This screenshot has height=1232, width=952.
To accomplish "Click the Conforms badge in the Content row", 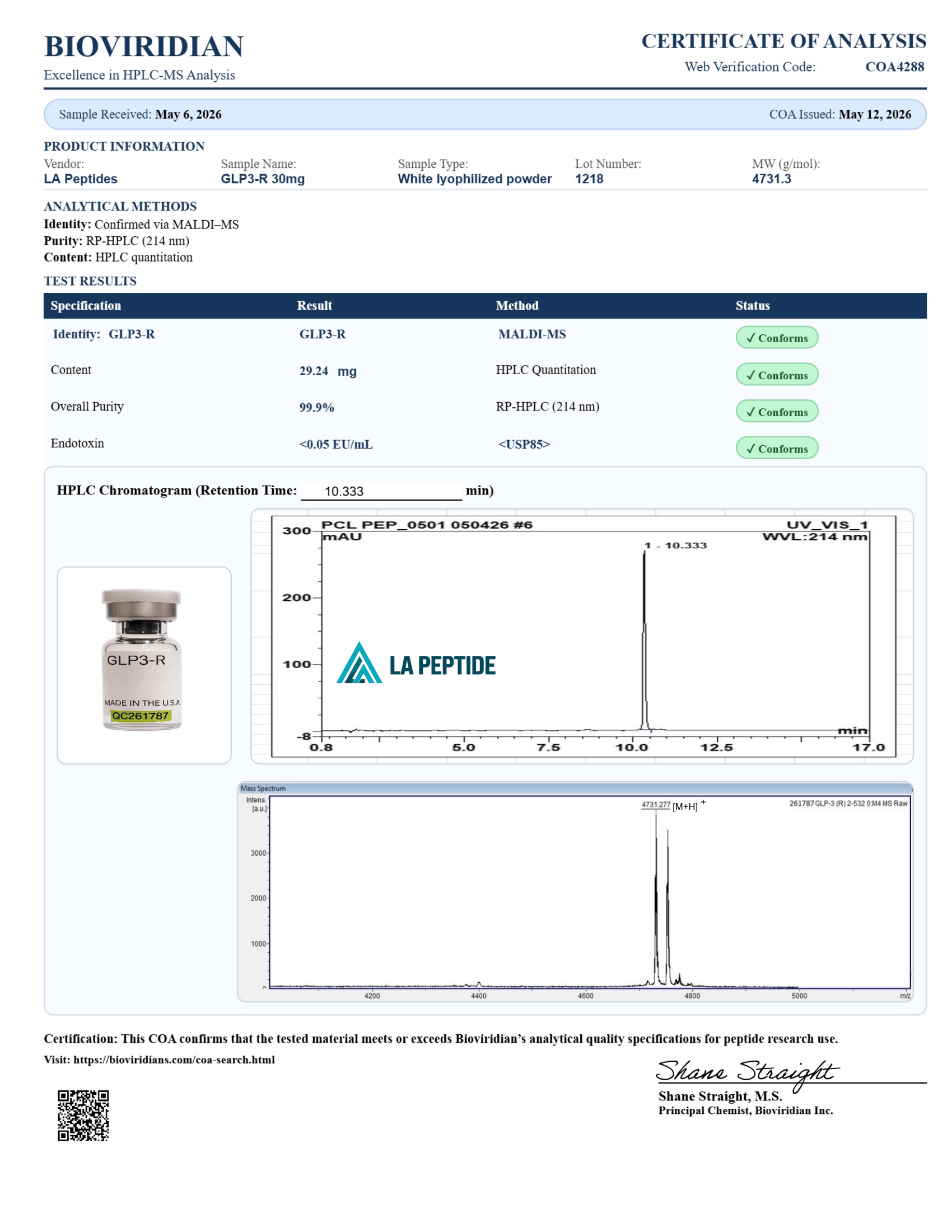I will click(777, 375).
